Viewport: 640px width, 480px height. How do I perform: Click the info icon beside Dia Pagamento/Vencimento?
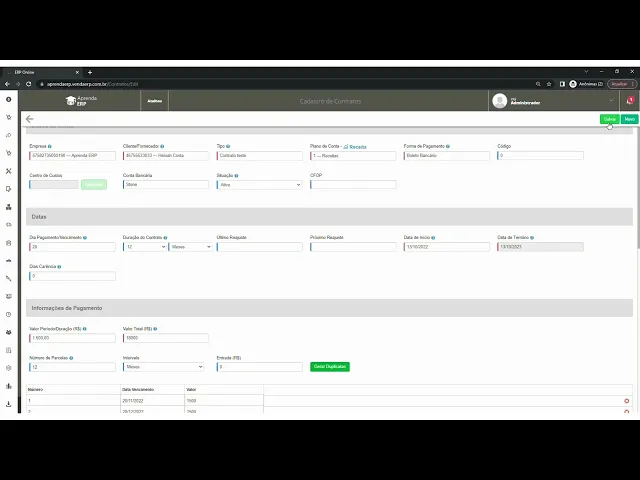pyautogui.click(x=85, y=238)
